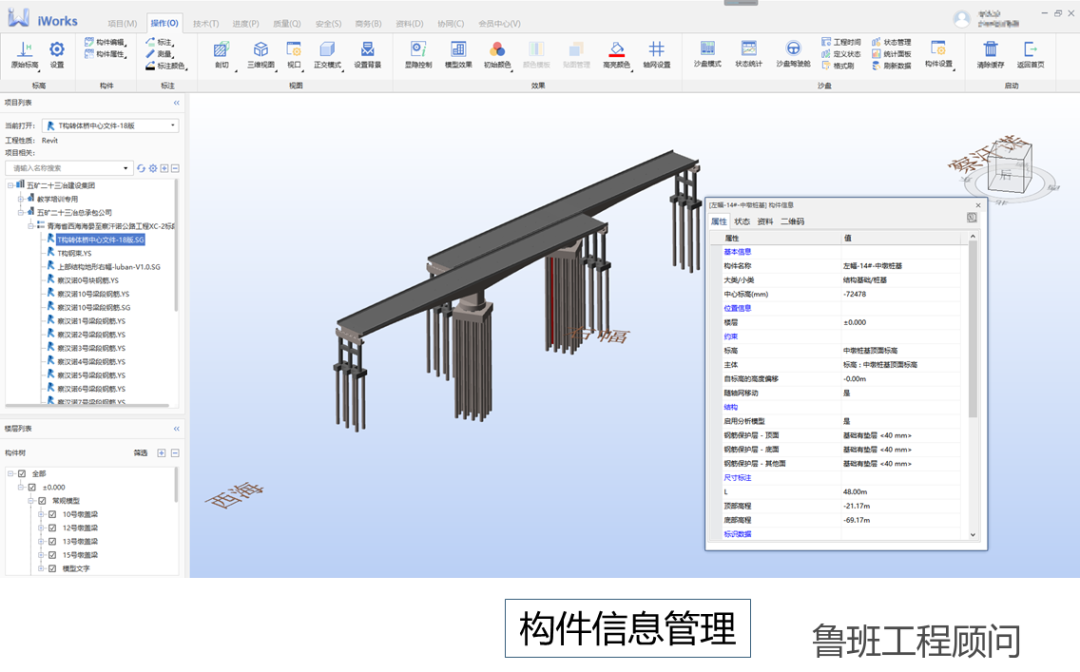Open the 轴网设置 grid settings
The width and height of the screenshot is (1080, 672).
point(656,54)
